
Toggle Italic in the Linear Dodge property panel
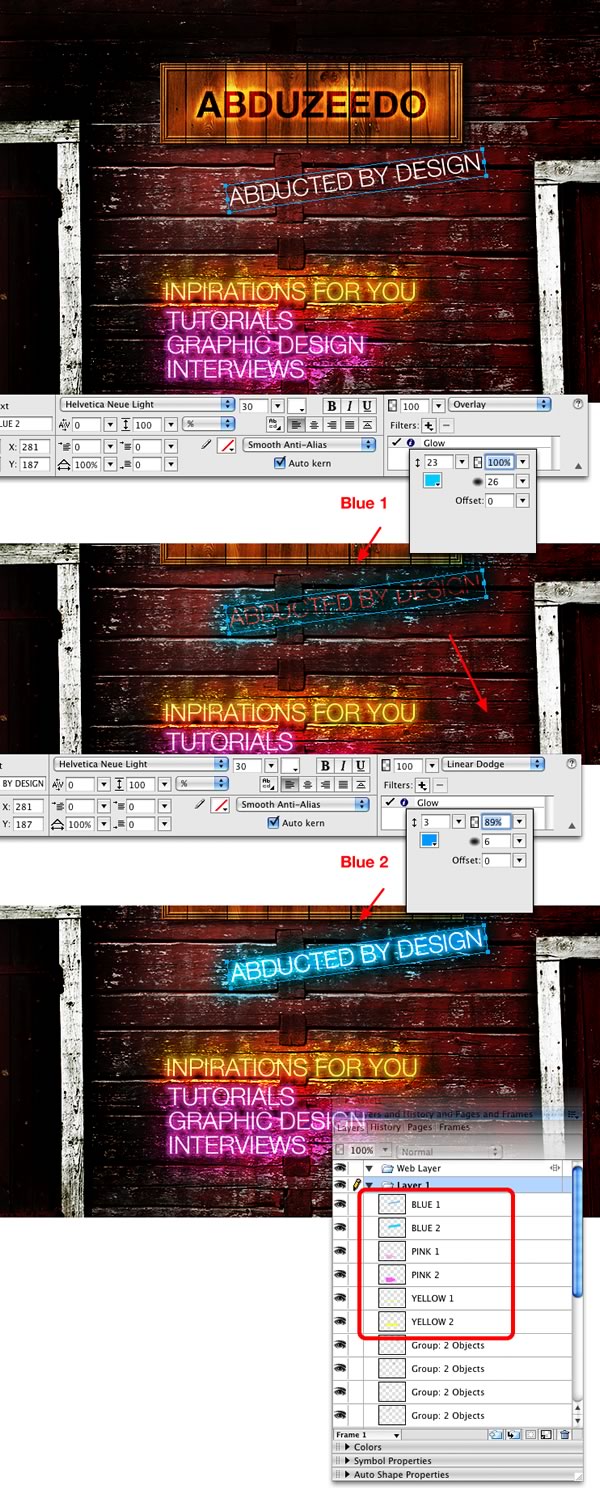point(342,765)
